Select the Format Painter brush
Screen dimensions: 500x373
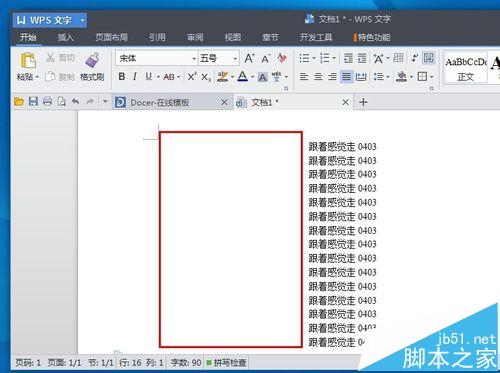(92, 60)
